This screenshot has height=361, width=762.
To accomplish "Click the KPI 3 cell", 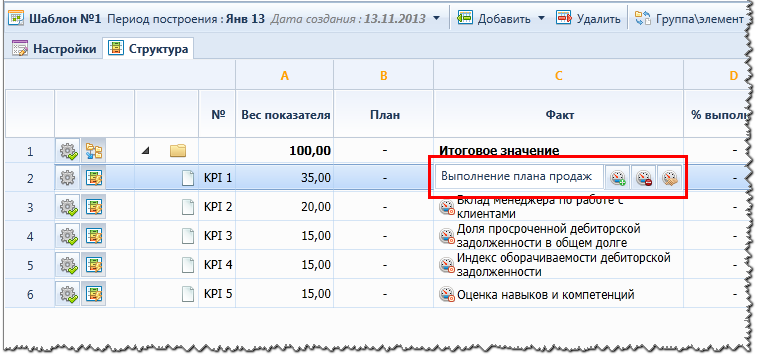I will point(218,236).
